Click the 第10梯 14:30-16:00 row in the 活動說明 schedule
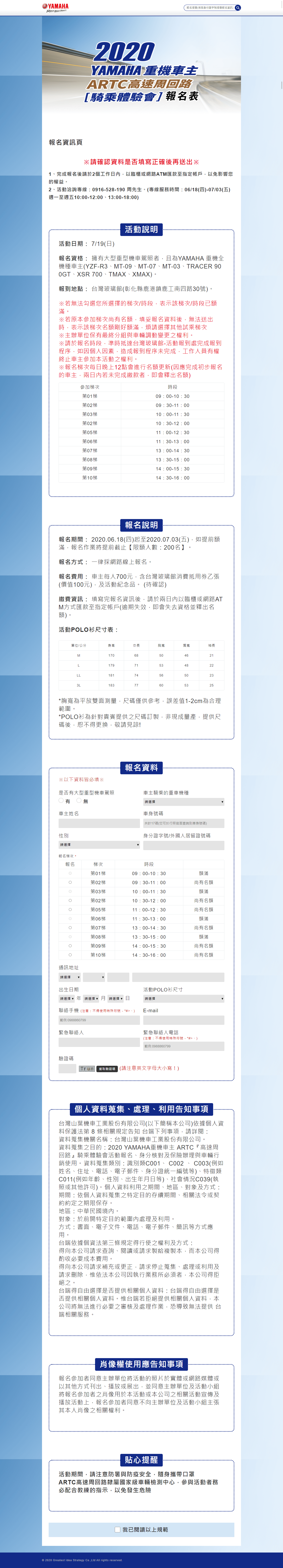 click(141, 478)
